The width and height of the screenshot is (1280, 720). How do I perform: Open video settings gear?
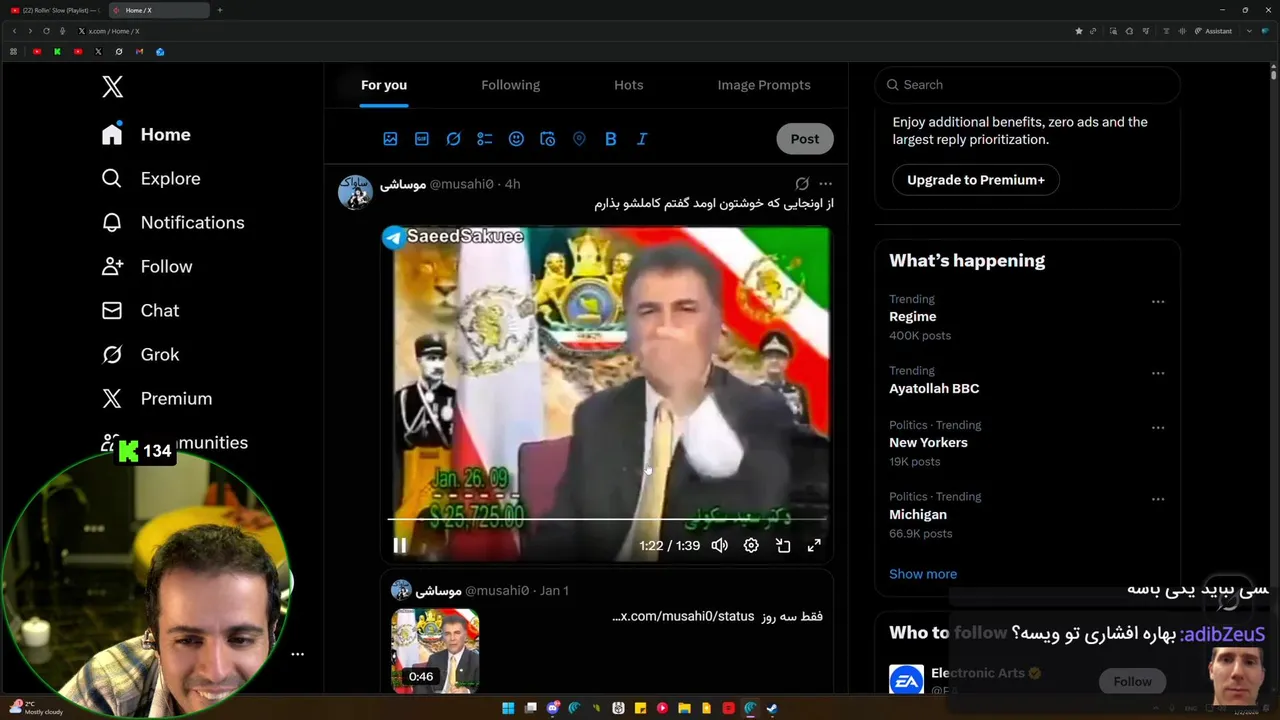pyautogui.click(x=751, y=545)
